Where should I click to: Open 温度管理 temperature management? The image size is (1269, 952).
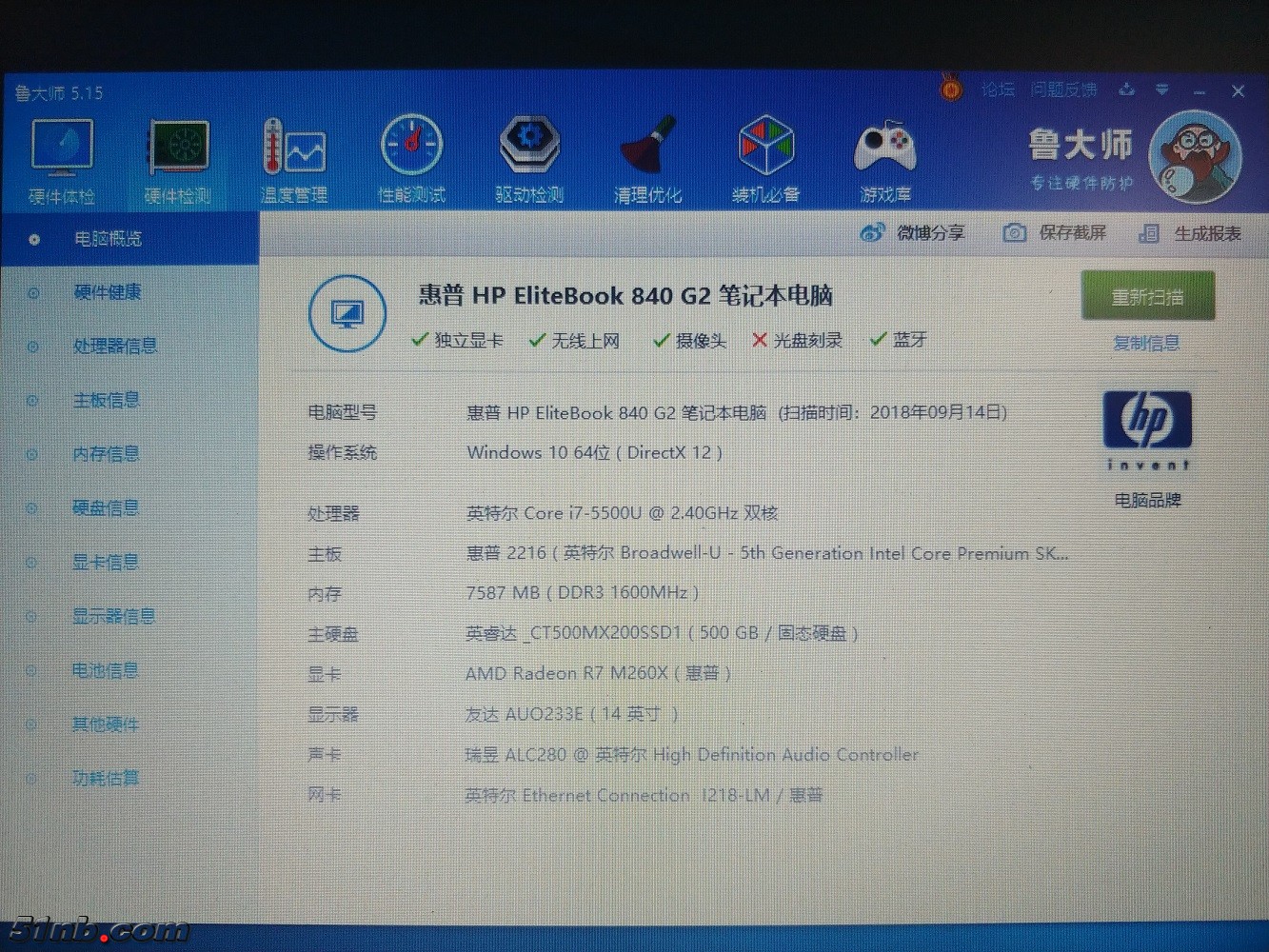coord(294,160)
